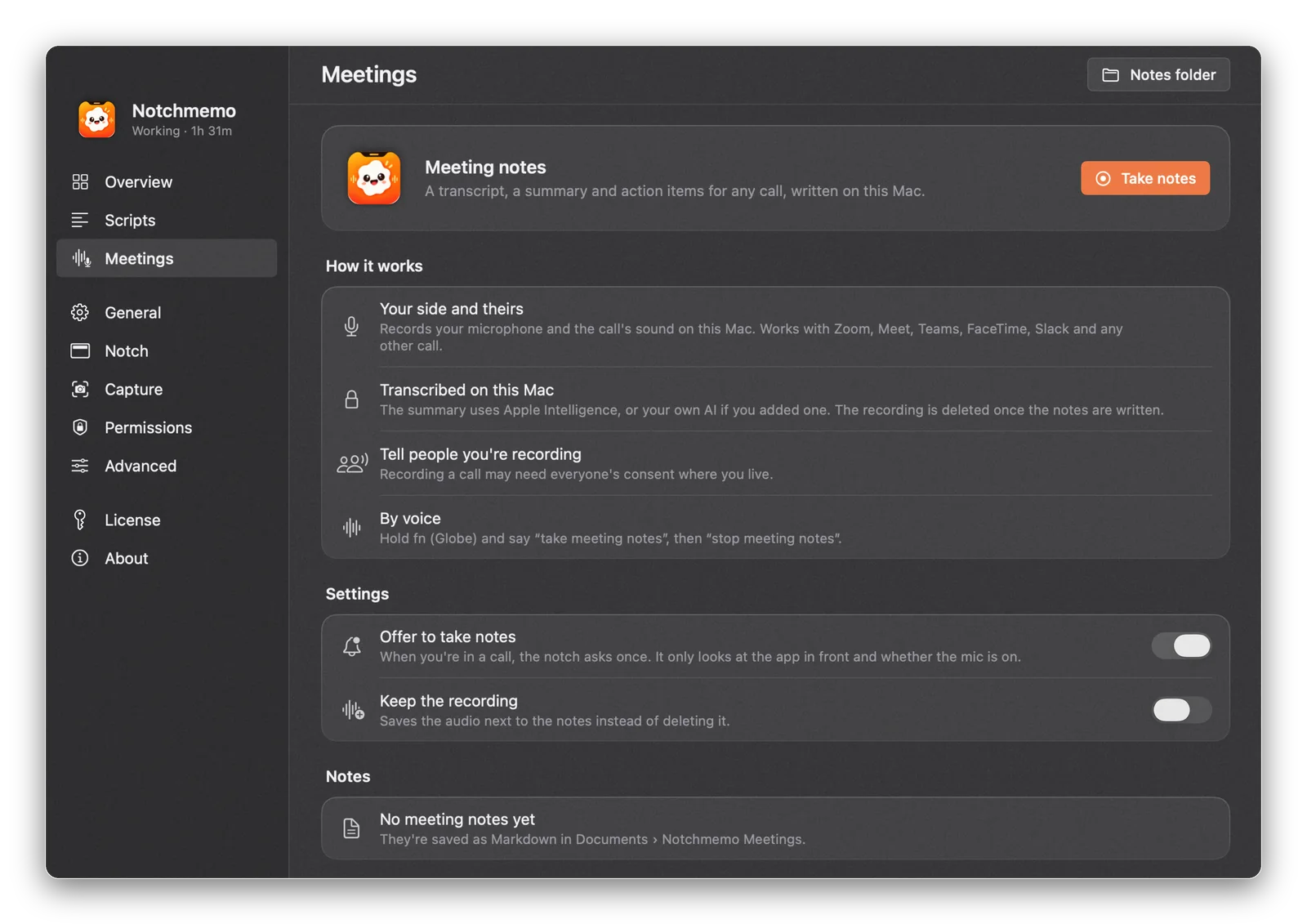1307x924 pixels.
Task: Open Capture settings
Action: [167, 389]
